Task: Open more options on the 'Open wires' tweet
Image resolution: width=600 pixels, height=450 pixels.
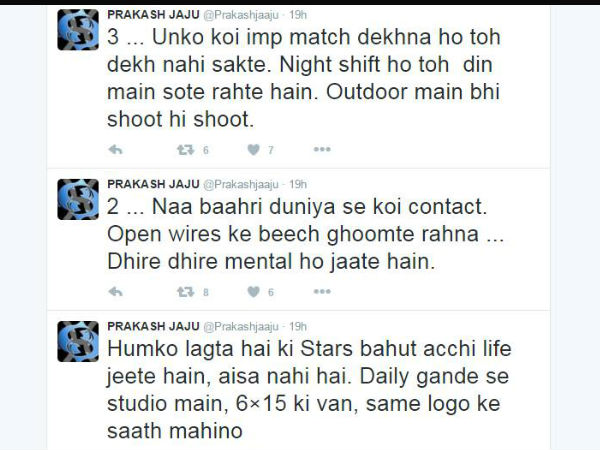Action: click(x=322, y=292)
